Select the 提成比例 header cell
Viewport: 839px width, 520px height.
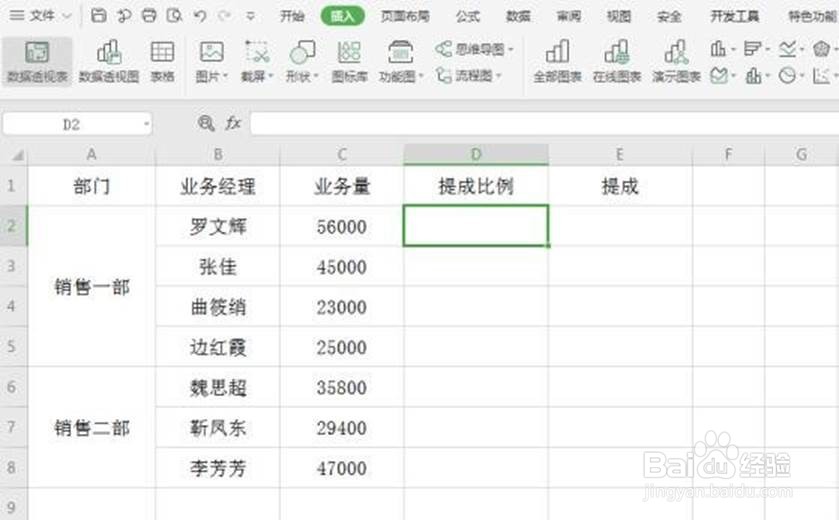click(x=476, y=186)
